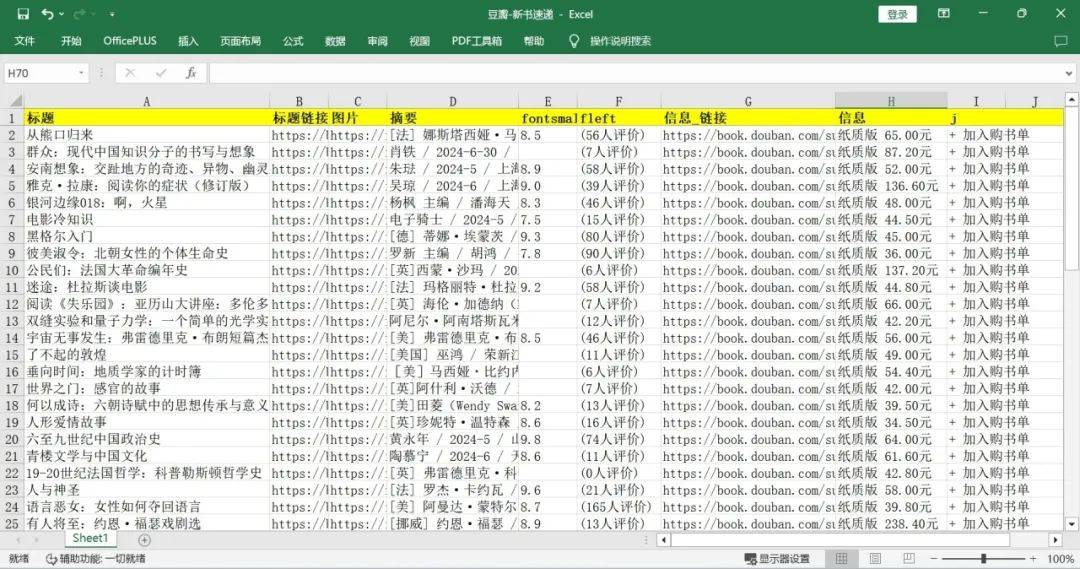Expand the Name Box dropdown arrow

81,73
